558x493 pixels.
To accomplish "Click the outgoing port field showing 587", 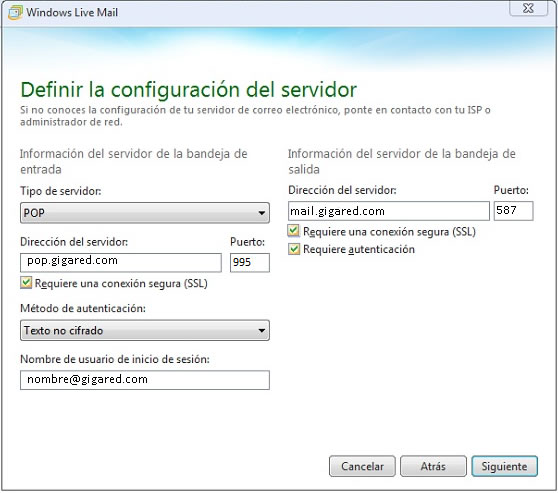I will 514,211.
